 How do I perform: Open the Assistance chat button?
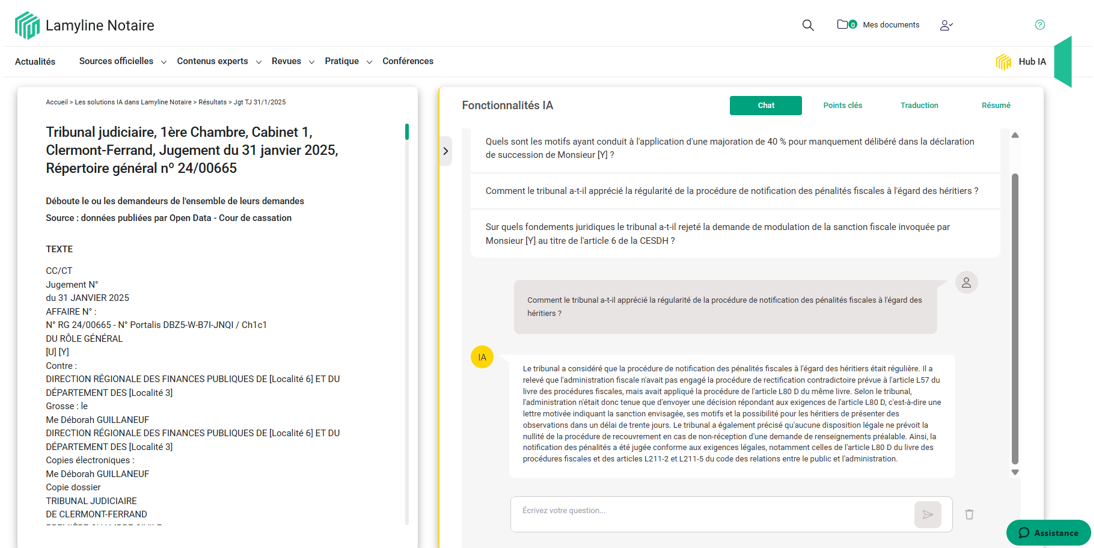(x=1048, y=533)
